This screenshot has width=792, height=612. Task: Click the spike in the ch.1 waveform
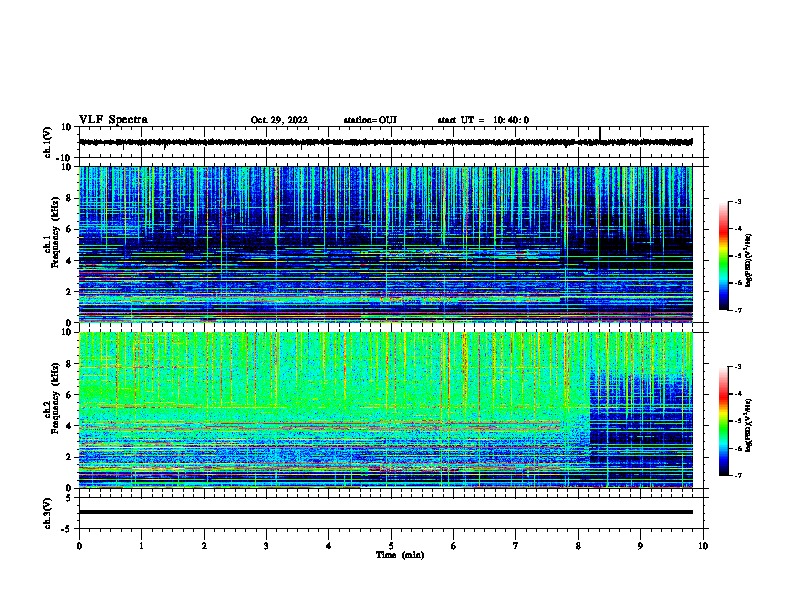point(600,133)
